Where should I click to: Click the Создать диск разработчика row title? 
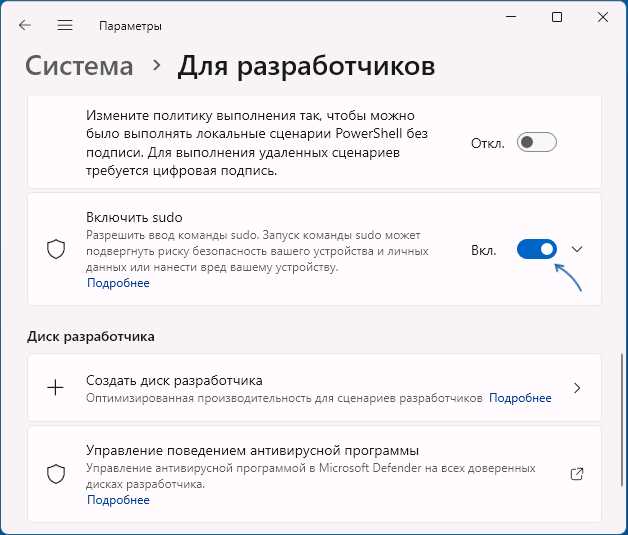pos(174,380)
